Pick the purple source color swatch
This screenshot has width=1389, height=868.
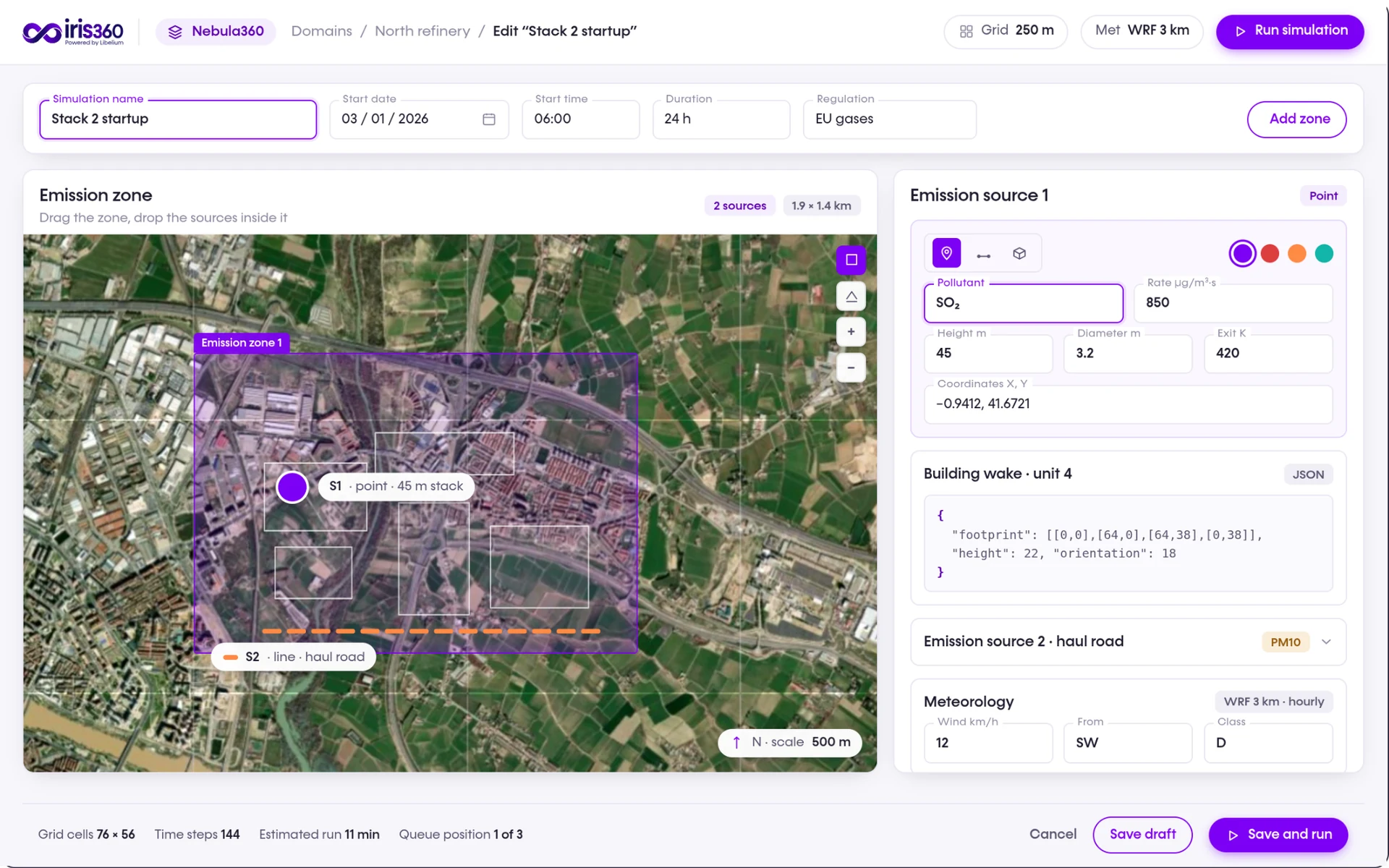[x=1242, y=254]
